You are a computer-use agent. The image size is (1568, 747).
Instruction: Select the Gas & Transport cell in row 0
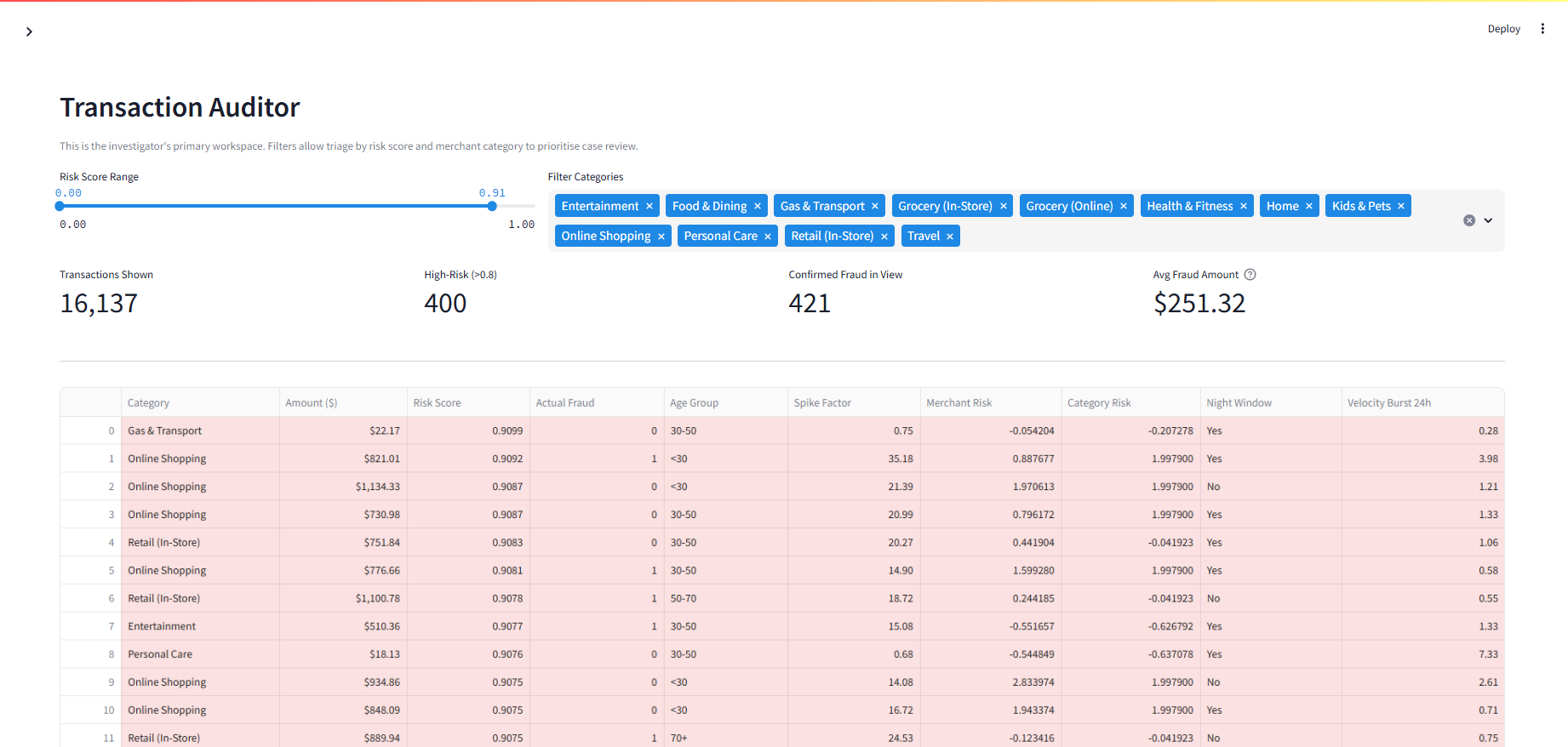pos(200,431)
